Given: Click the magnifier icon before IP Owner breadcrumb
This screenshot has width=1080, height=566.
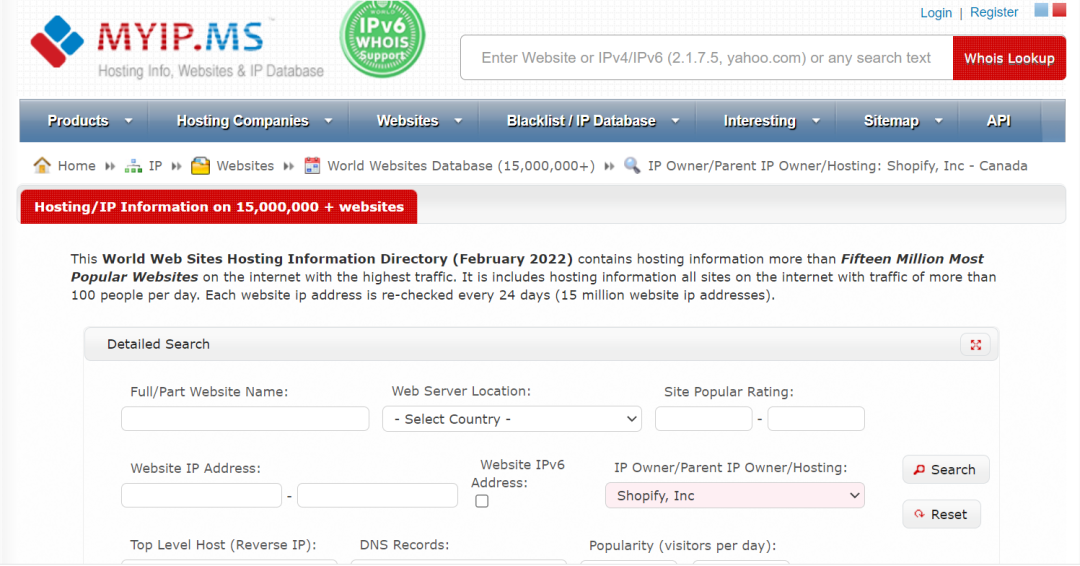Looking at the screenshot, I should [632, 165].
